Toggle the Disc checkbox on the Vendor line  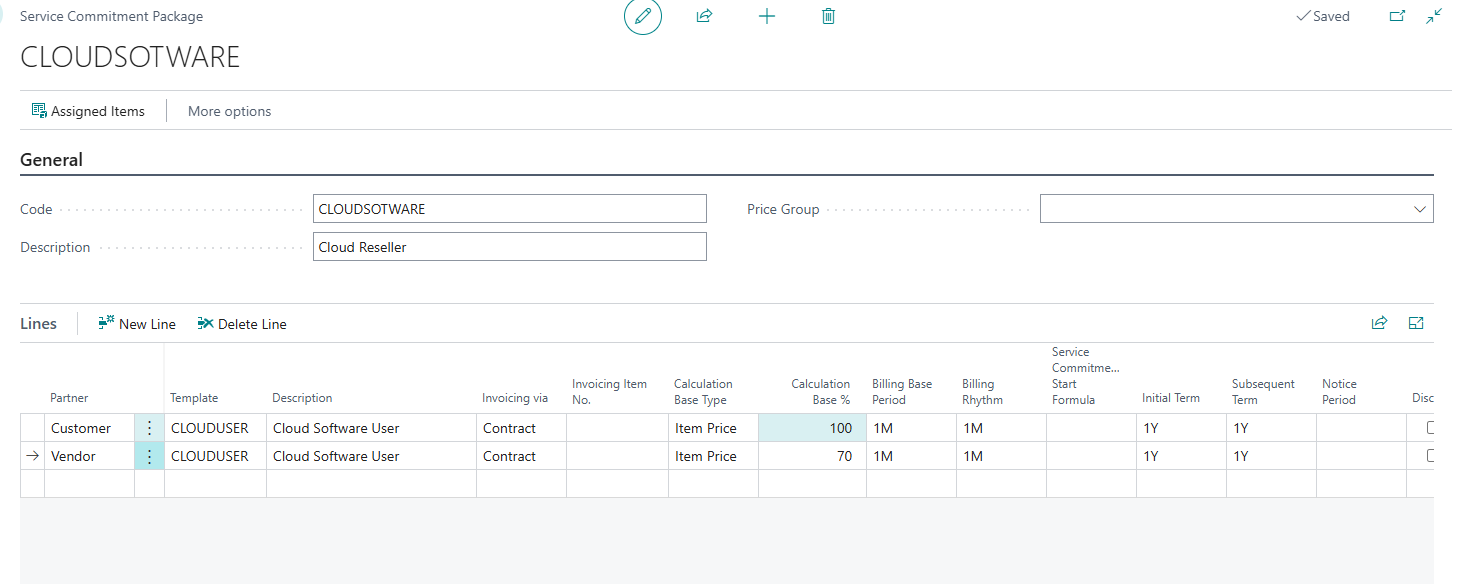pyautogui.click(x=1435, y=455)
